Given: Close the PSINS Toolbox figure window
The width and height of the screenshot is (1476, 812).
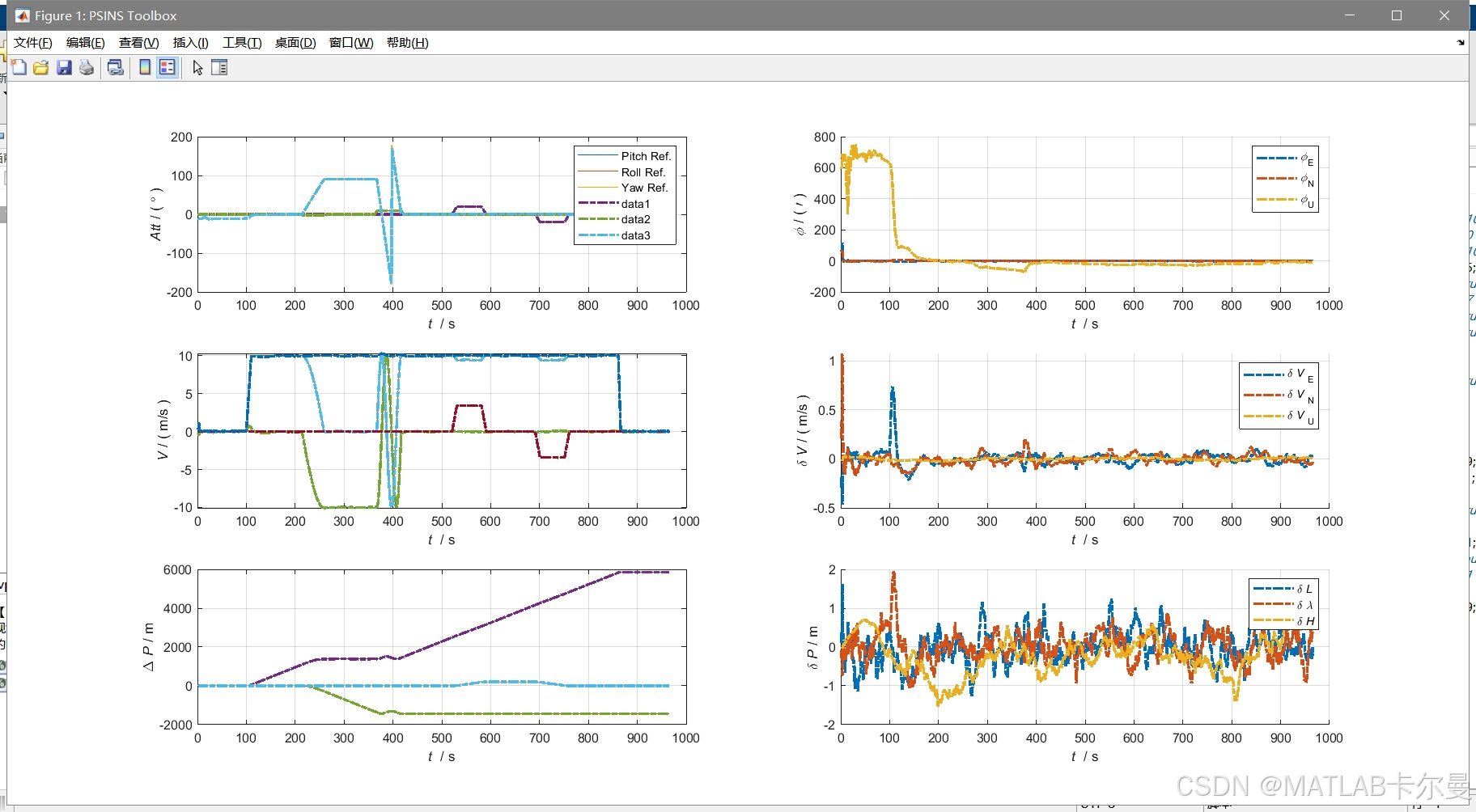Looking at the screenshot, I should 1444,15.
